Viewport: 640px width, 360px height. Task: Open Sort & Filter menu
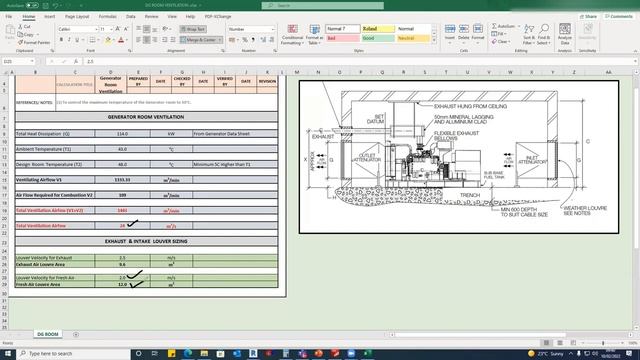pos(529,34)
